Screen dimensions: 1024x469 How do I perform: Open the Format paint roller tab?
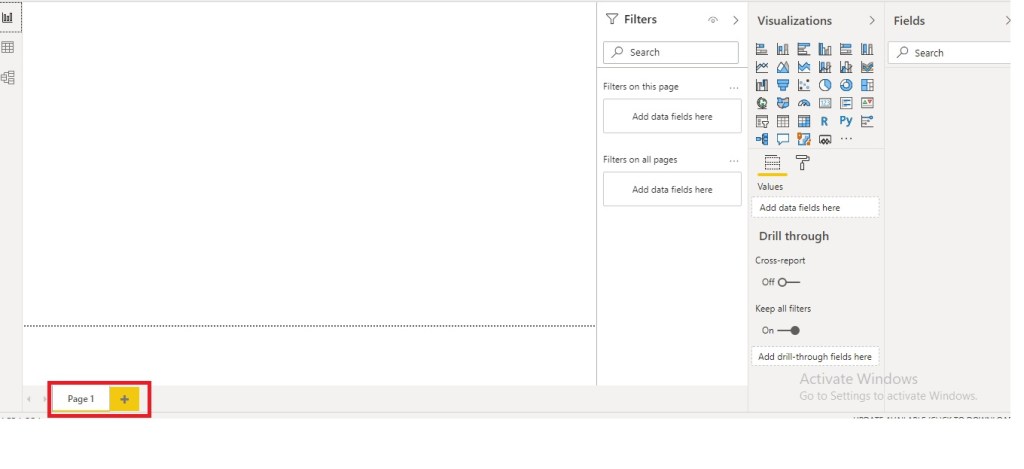802,163
